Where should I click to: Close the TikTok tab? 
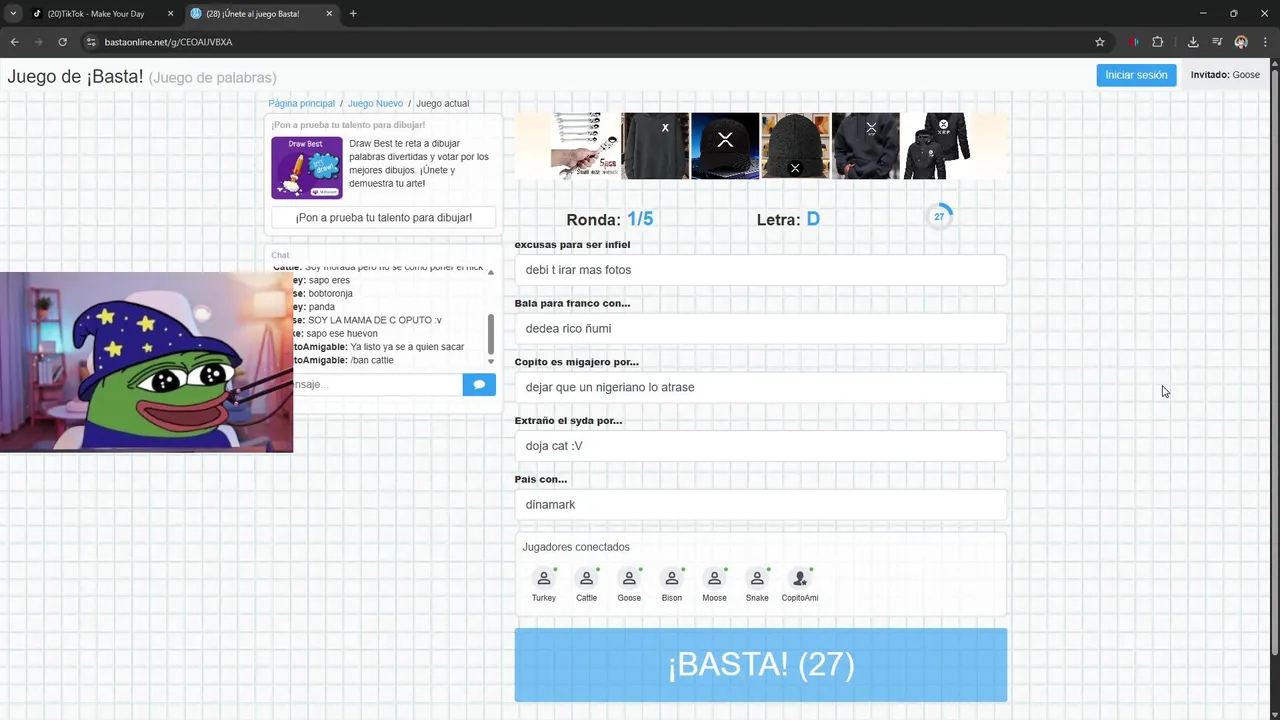click(170, 14)
